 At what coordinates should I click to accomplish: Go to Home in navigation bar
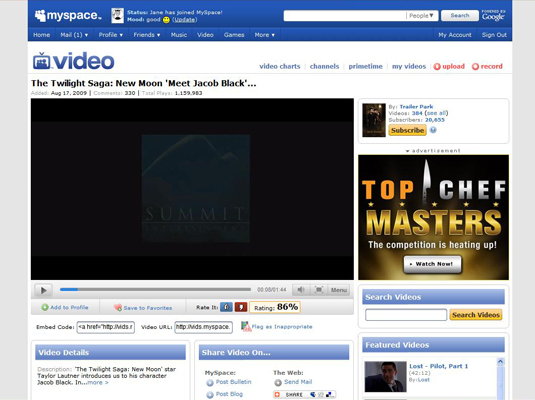pyautogui.click(x=41, y=35)
